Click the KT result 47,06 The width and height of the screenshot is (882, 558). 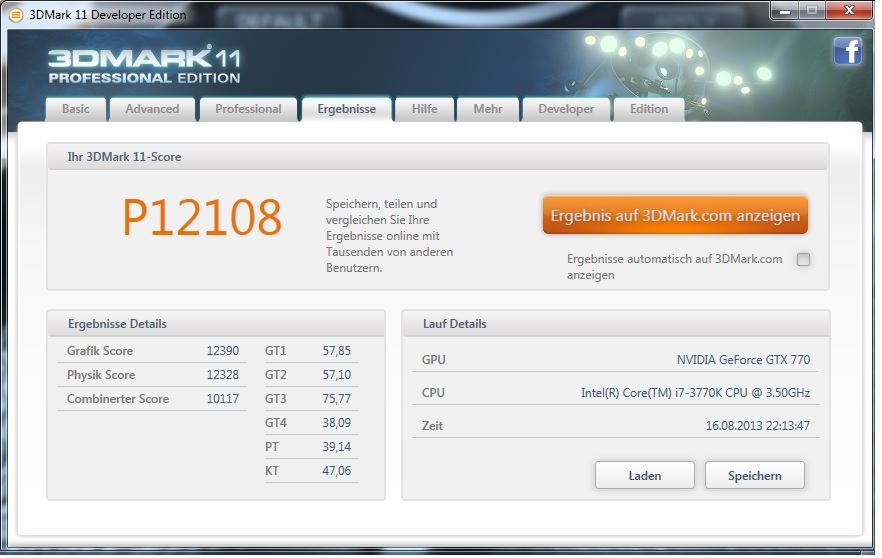pos(336,471)
